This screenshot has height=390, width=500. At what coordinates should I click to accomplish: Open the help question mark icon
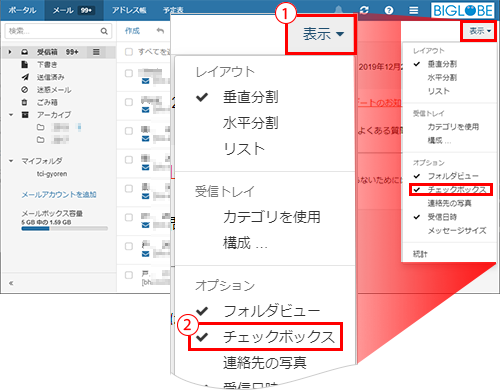point(389,10)
